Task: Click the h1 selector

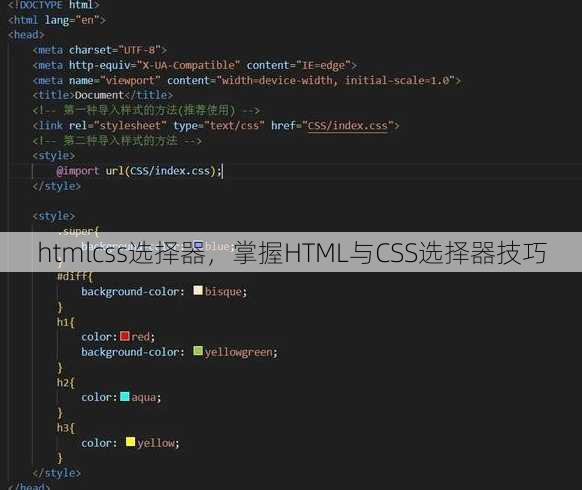Action: pos(63,321)
